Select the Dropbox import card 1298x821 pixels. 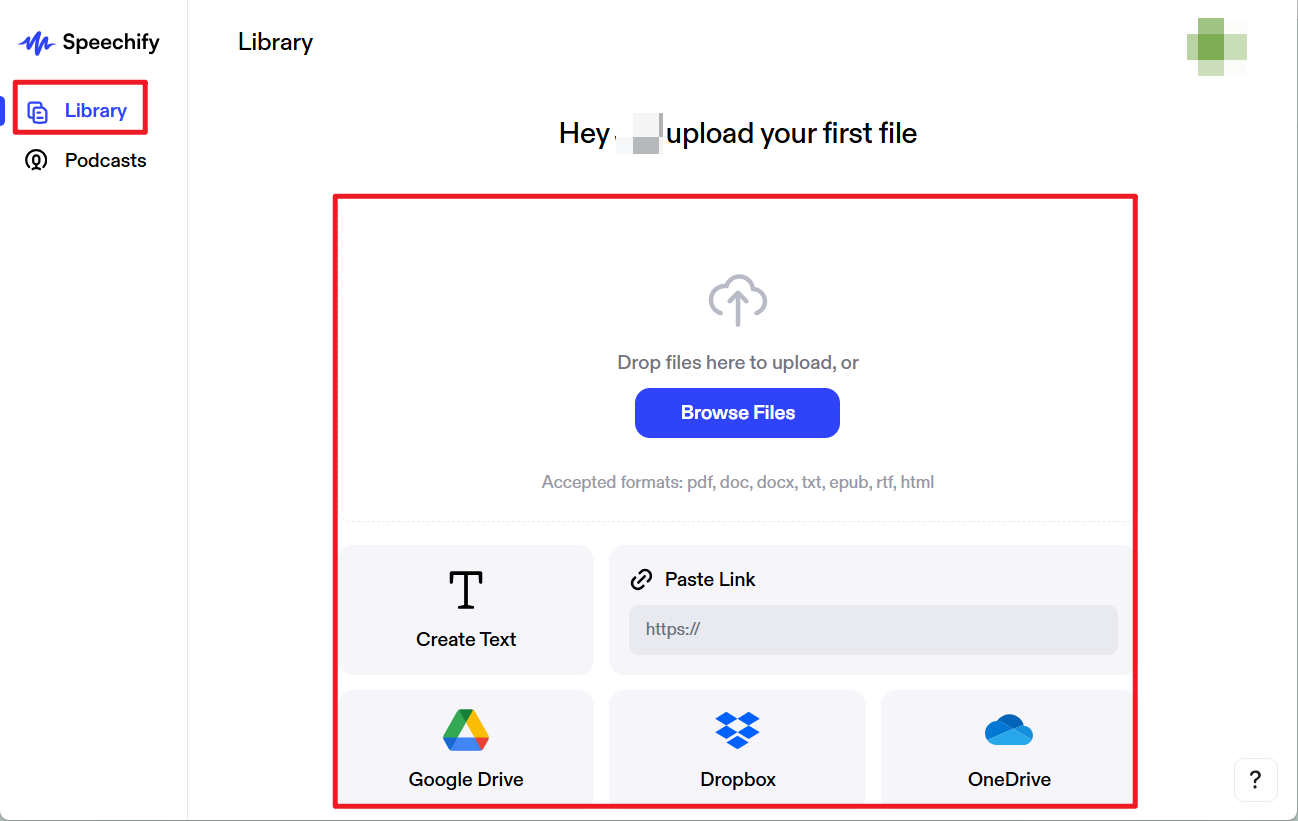(x=738, y=747)
